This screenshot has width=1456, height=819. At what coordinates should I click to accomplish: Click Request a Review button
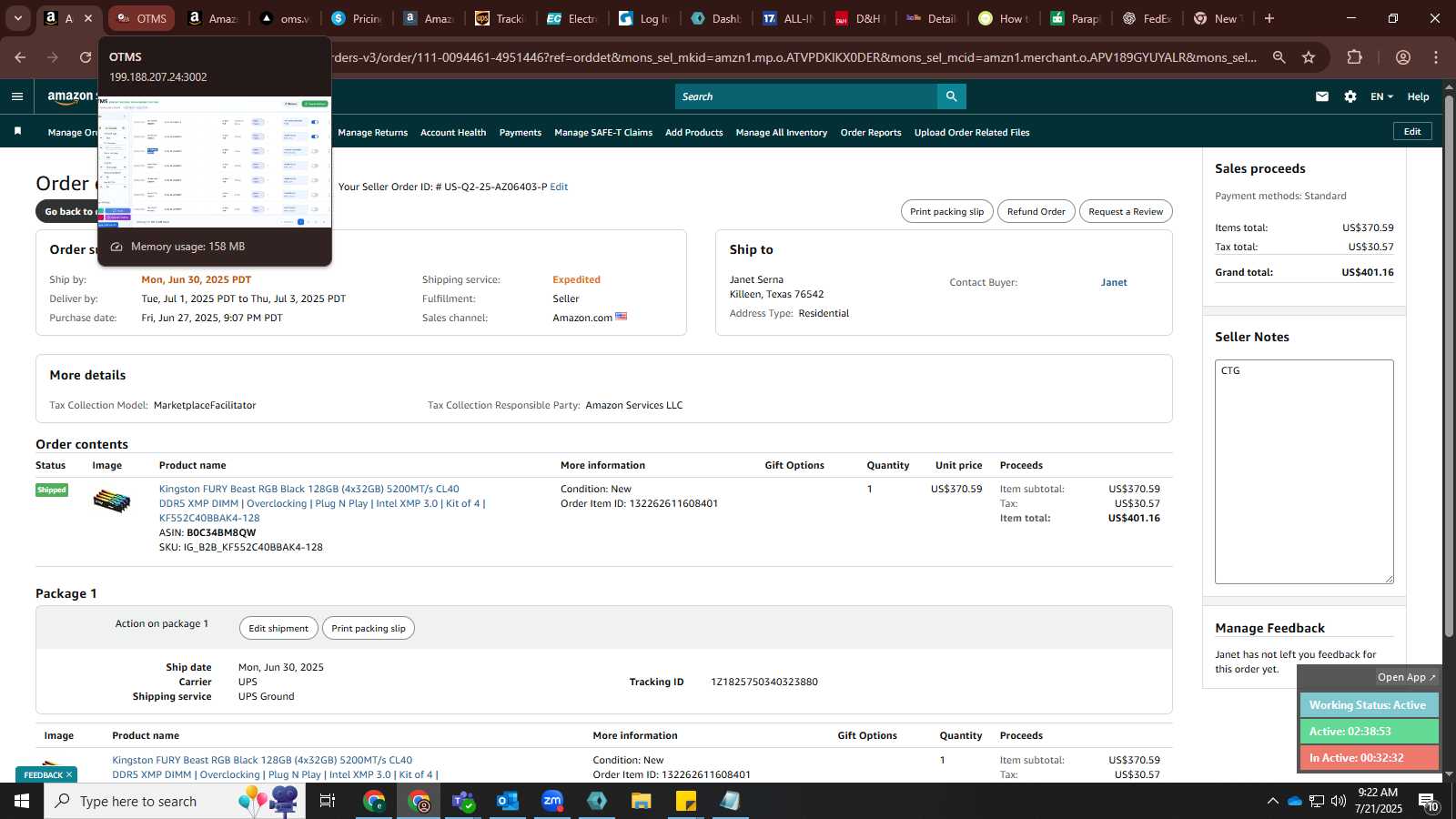1126,211
